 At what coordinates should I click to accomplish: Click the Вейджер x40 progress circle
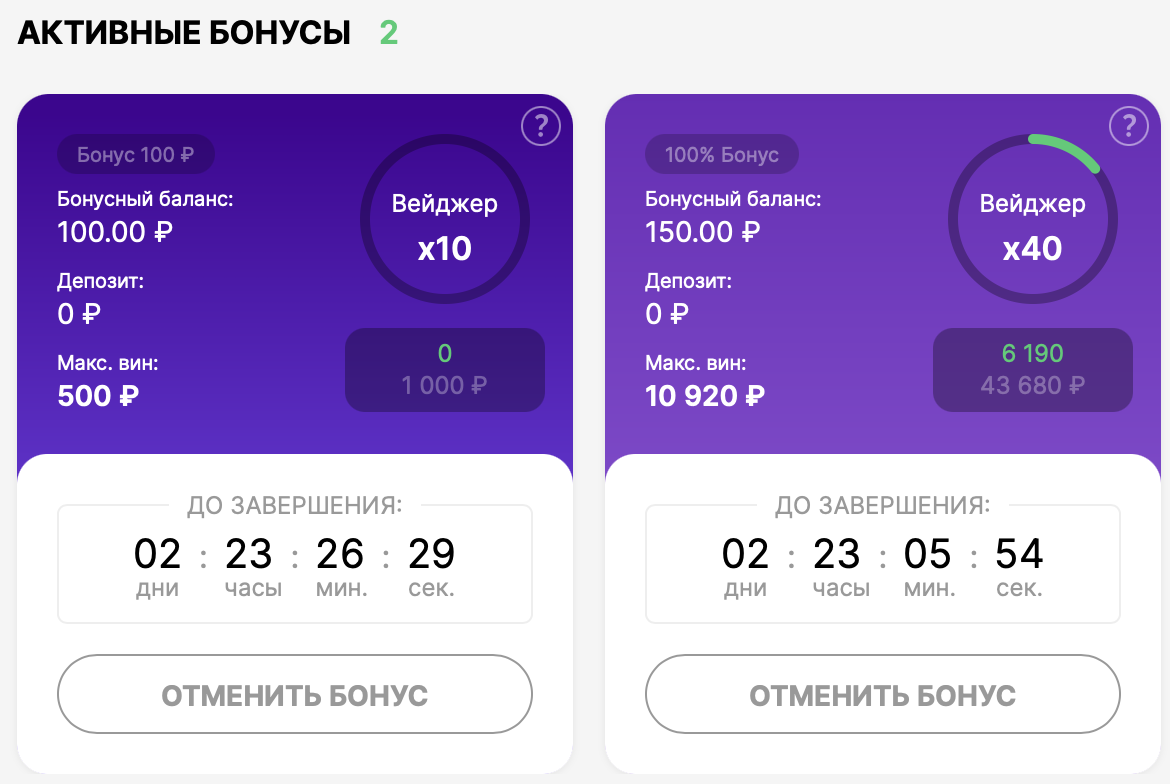(1033, 225)
